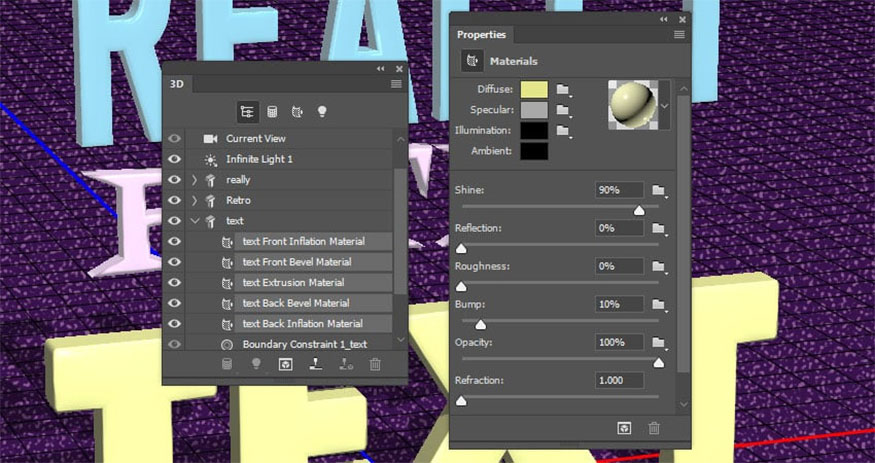This screenshot has width=875, height=463.
Task: Toggle visibility of text Back Bevel Material
Action: (175, 303)
